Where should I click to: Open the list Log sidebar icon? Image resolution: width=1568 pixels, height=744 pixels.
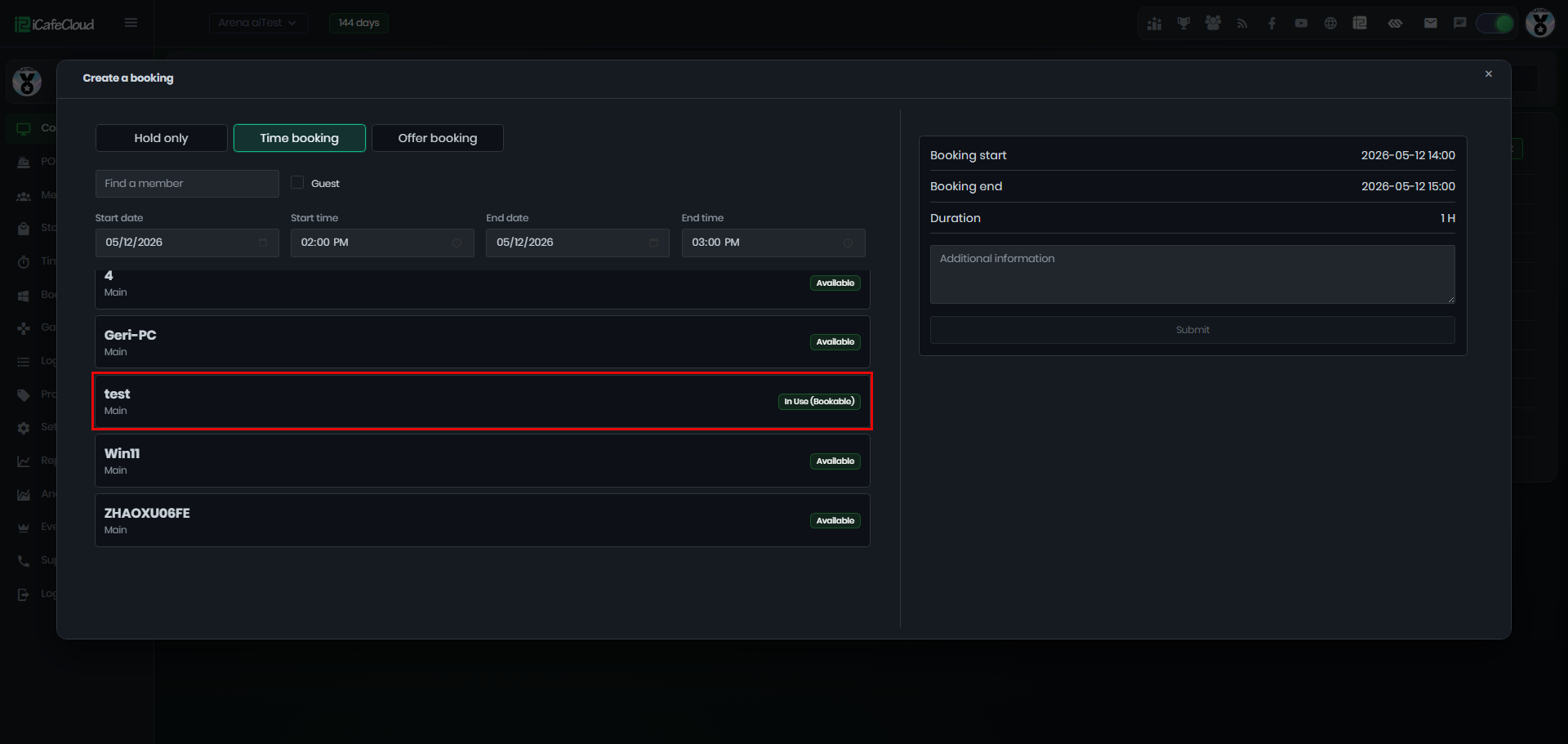pos(24,361)
